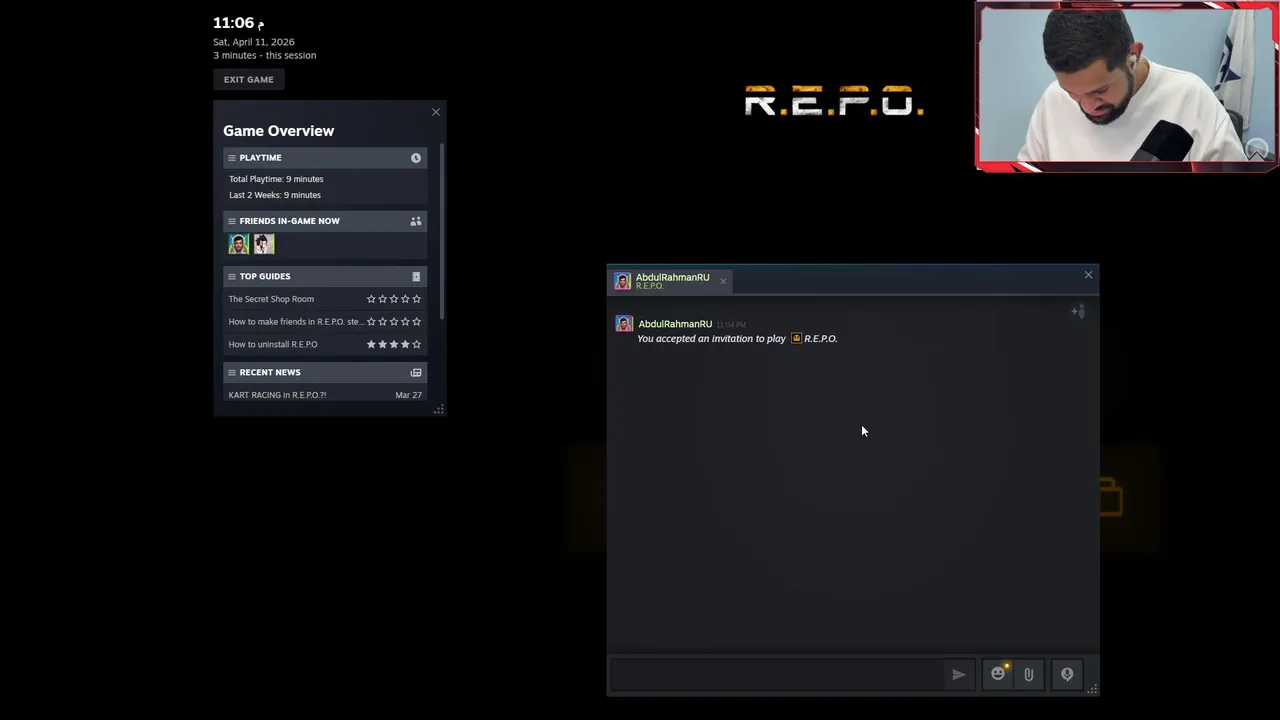Open the emoticon picker
1280x720 pixels.
[x=998, y=674]
